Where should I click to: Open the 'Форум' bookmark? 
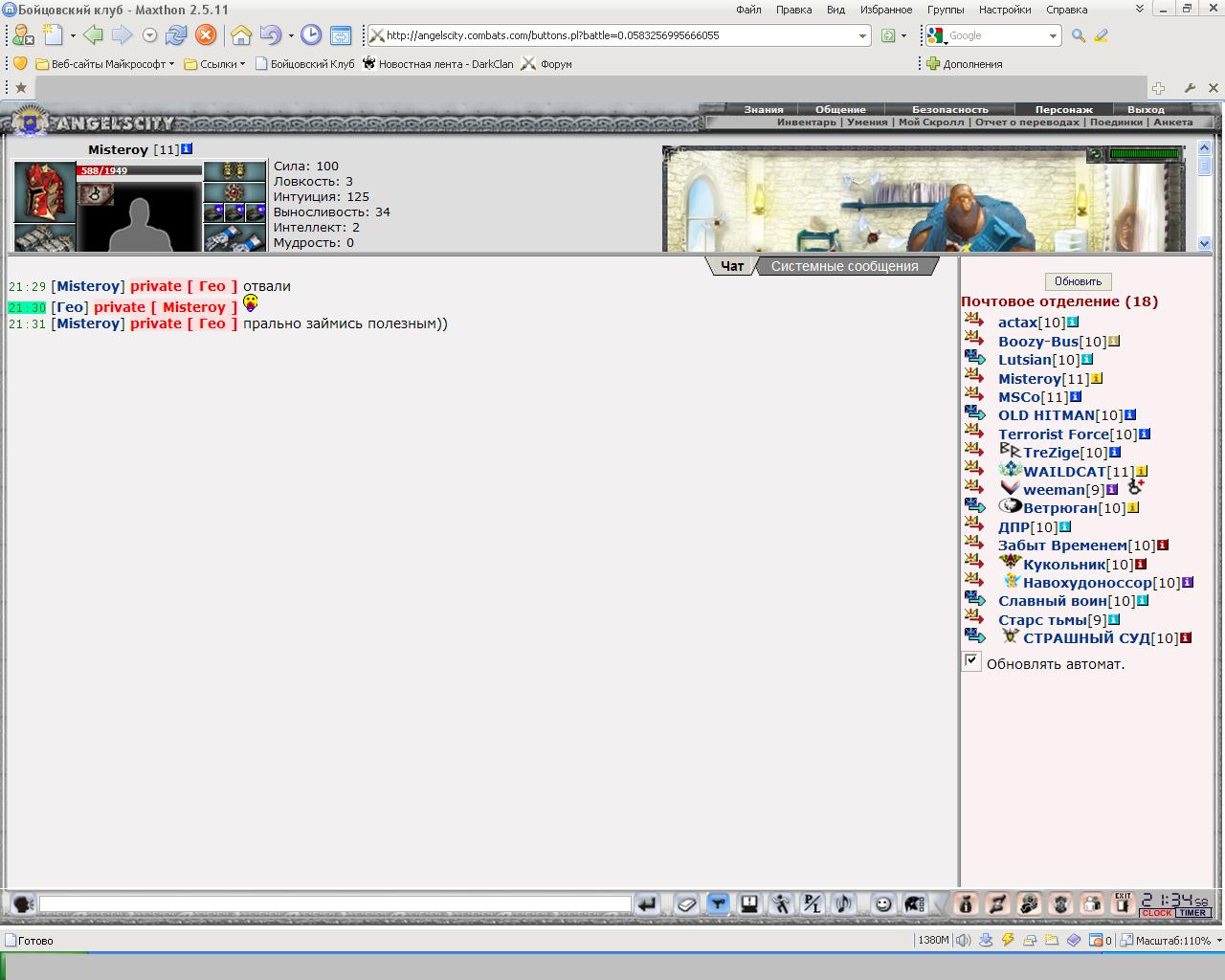(546, 64)
